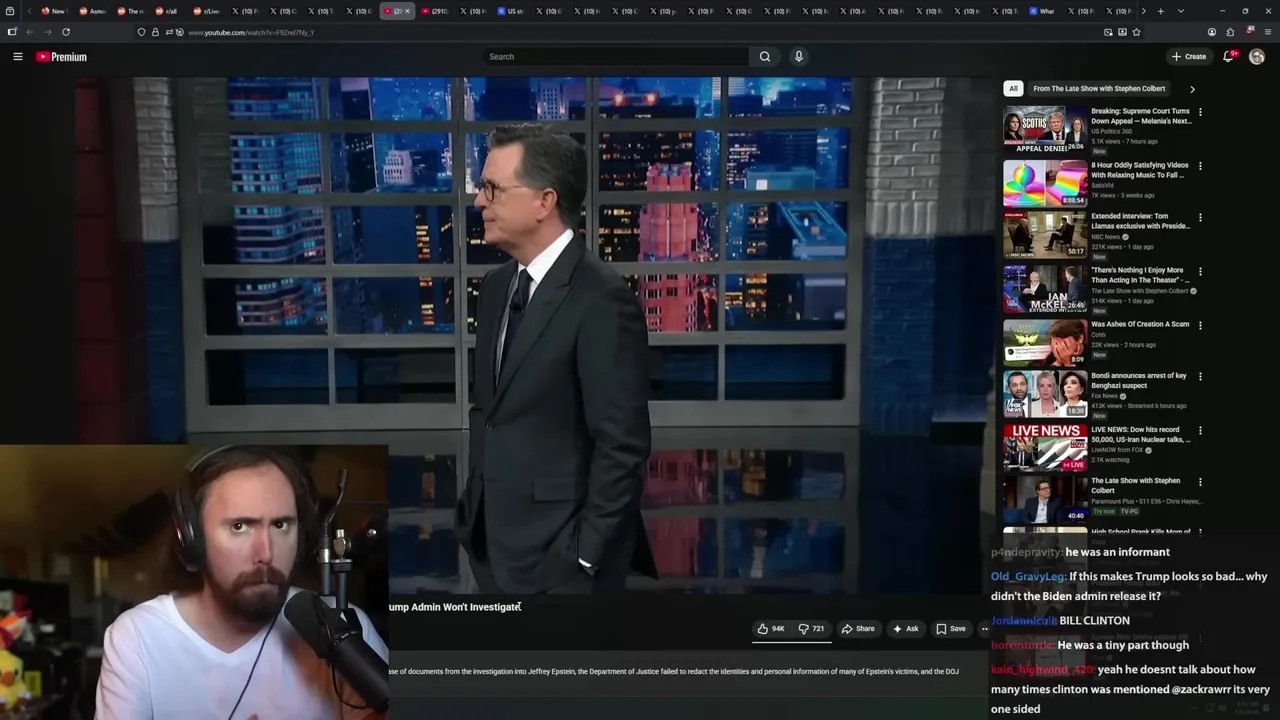Go back in browser history
This screenshot has height=720, width=1280.
click(30, 32)
